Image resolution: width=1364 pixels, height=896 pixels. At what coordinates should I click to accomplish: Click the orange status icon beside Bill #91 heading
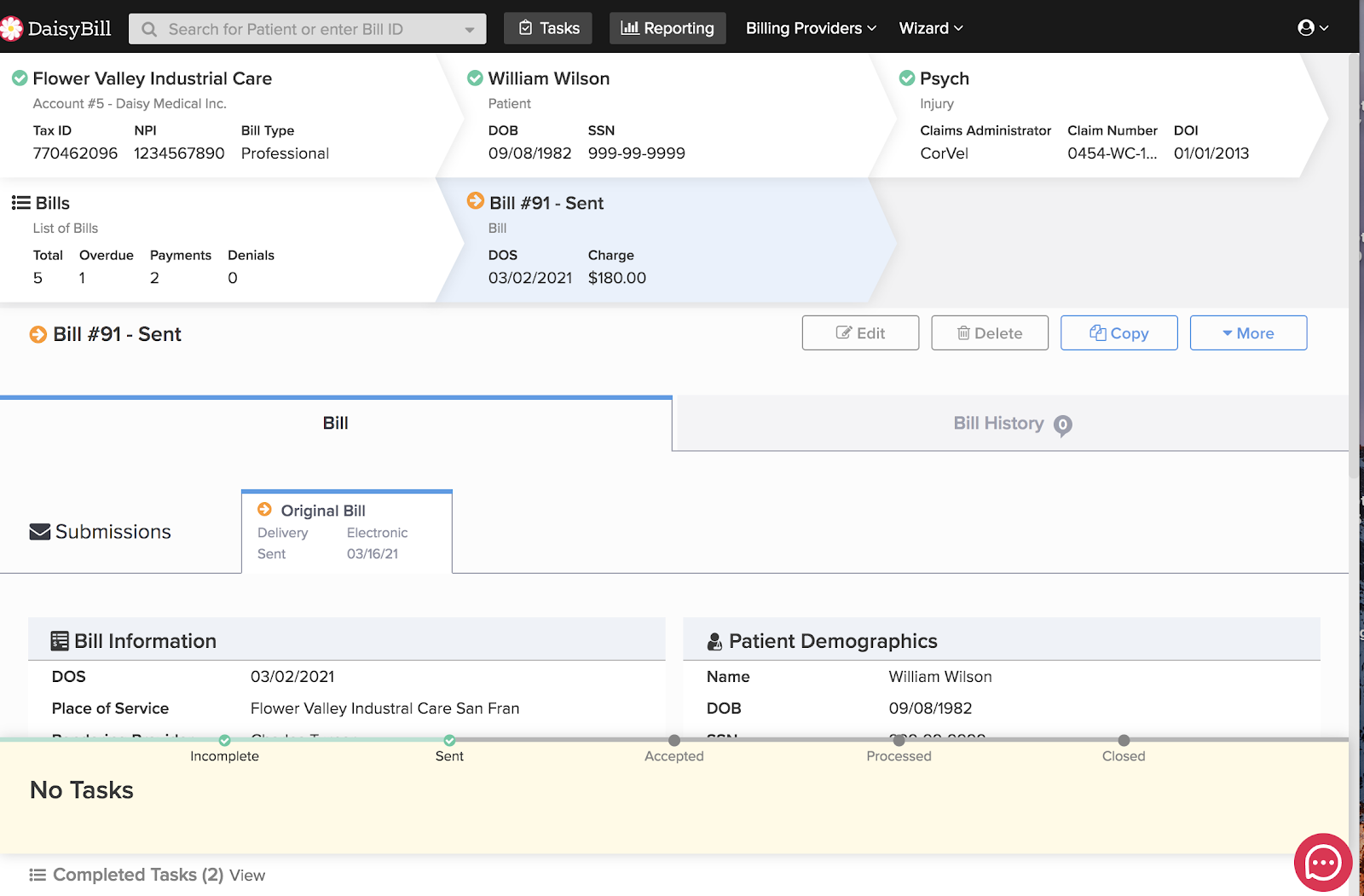coord(38,334)
